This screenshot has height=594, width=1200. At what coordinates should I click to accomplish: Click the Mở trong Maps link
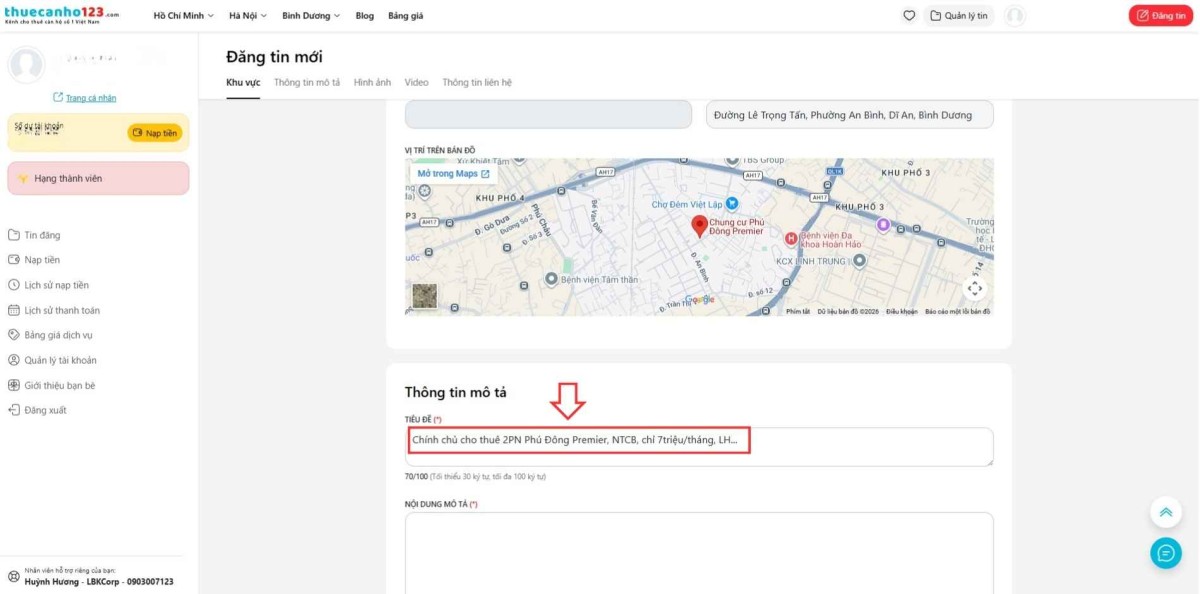pos(454,174)
